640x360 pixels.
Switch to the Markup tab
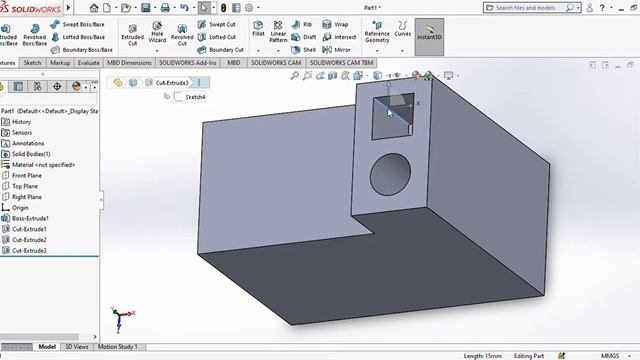pyautogui.click(x=60, y=63)
